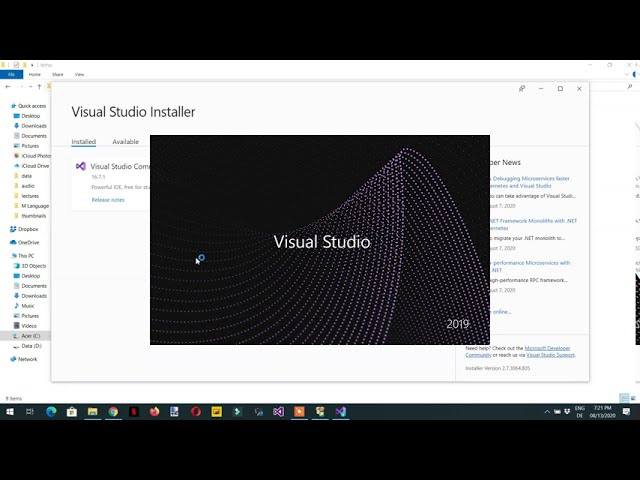Show hidden system tray icons

tap(547, 412)
